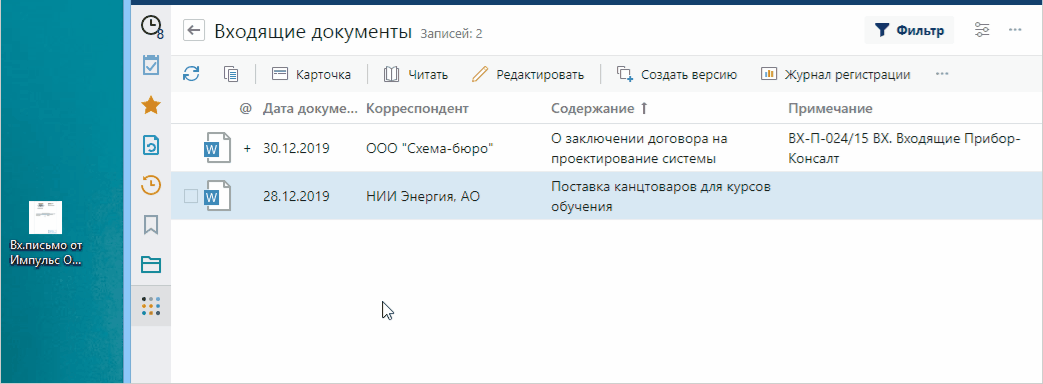1043x384 pixels.
Task: Go back with the left arrow button
Action: pyautogui.click(x=194, y=31)
